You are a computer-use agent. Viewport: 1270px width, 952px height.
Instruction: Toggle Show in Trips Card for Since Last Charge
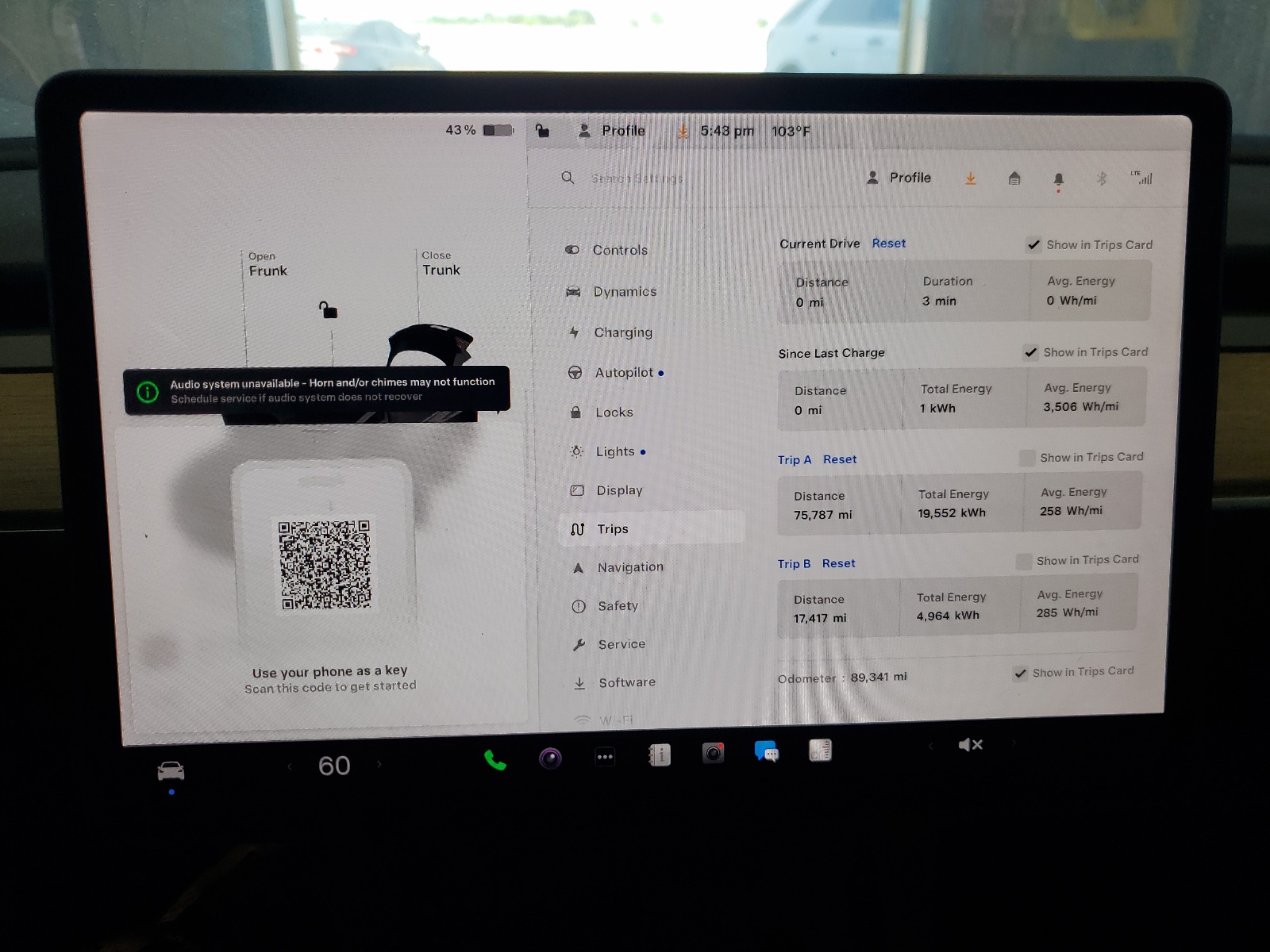1030,352
